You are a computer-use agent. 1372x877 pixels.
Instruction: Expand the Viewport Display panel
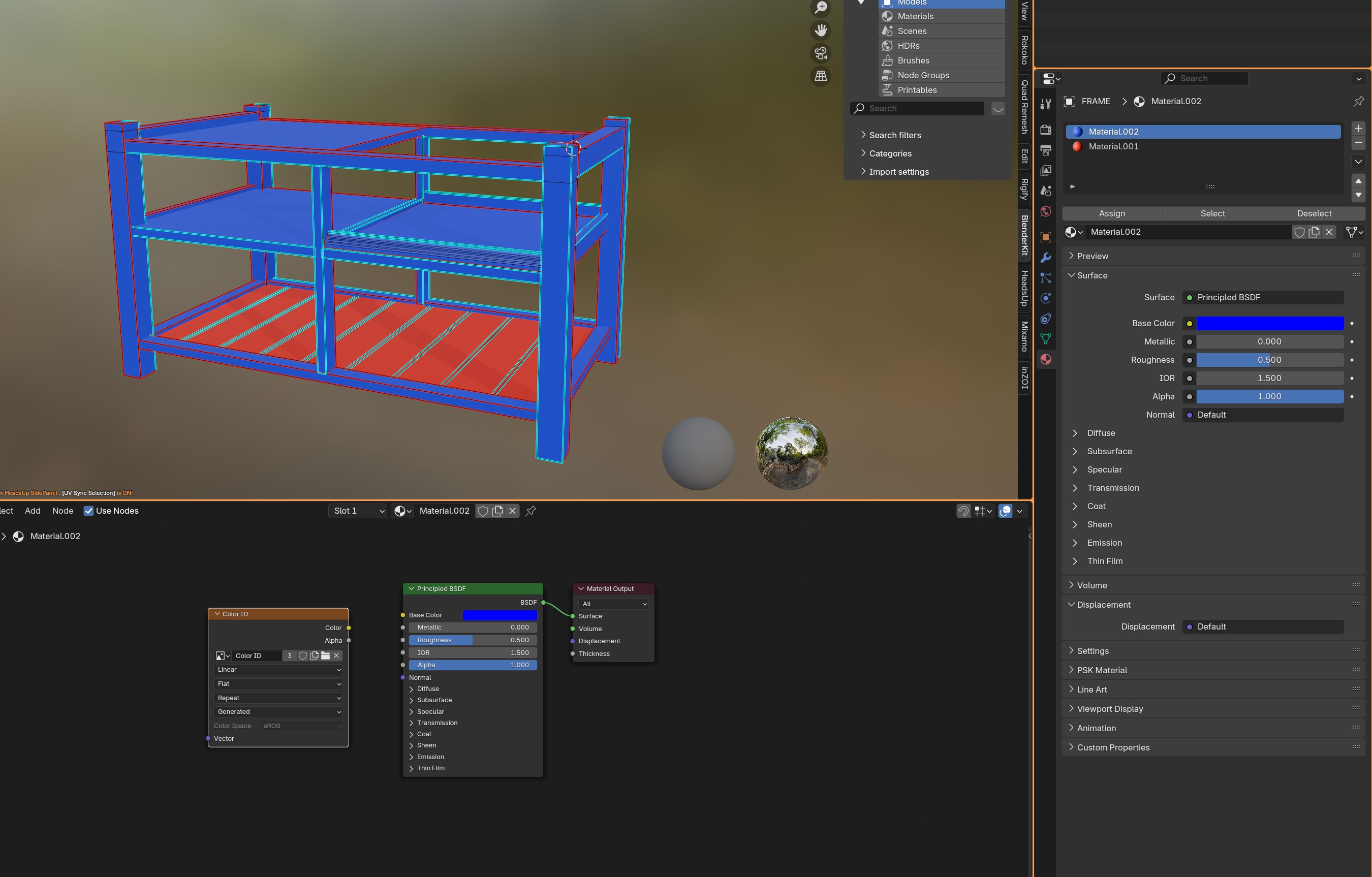point(1213,709)
